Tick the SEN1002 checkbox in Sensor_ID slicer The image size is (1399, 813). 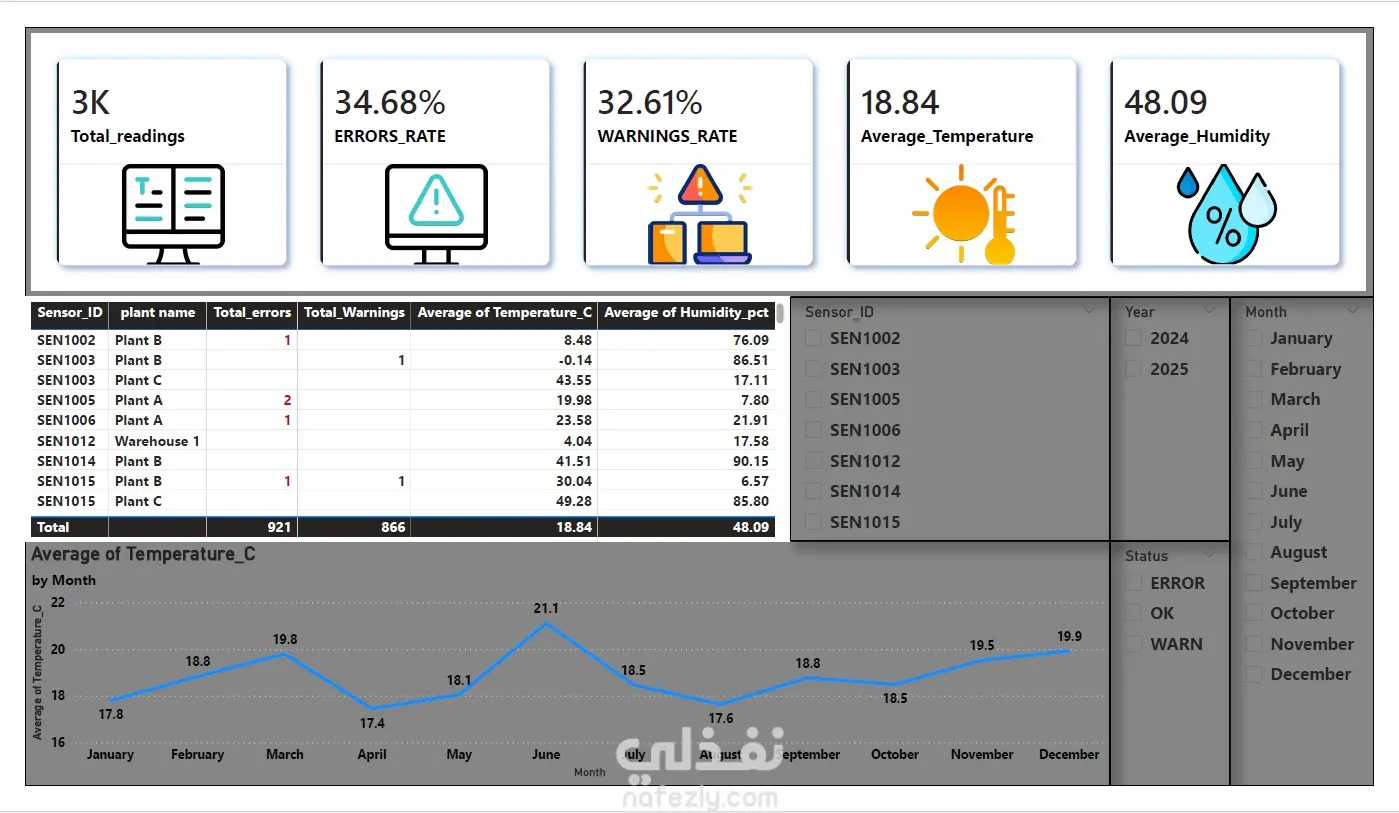(814, 338)
